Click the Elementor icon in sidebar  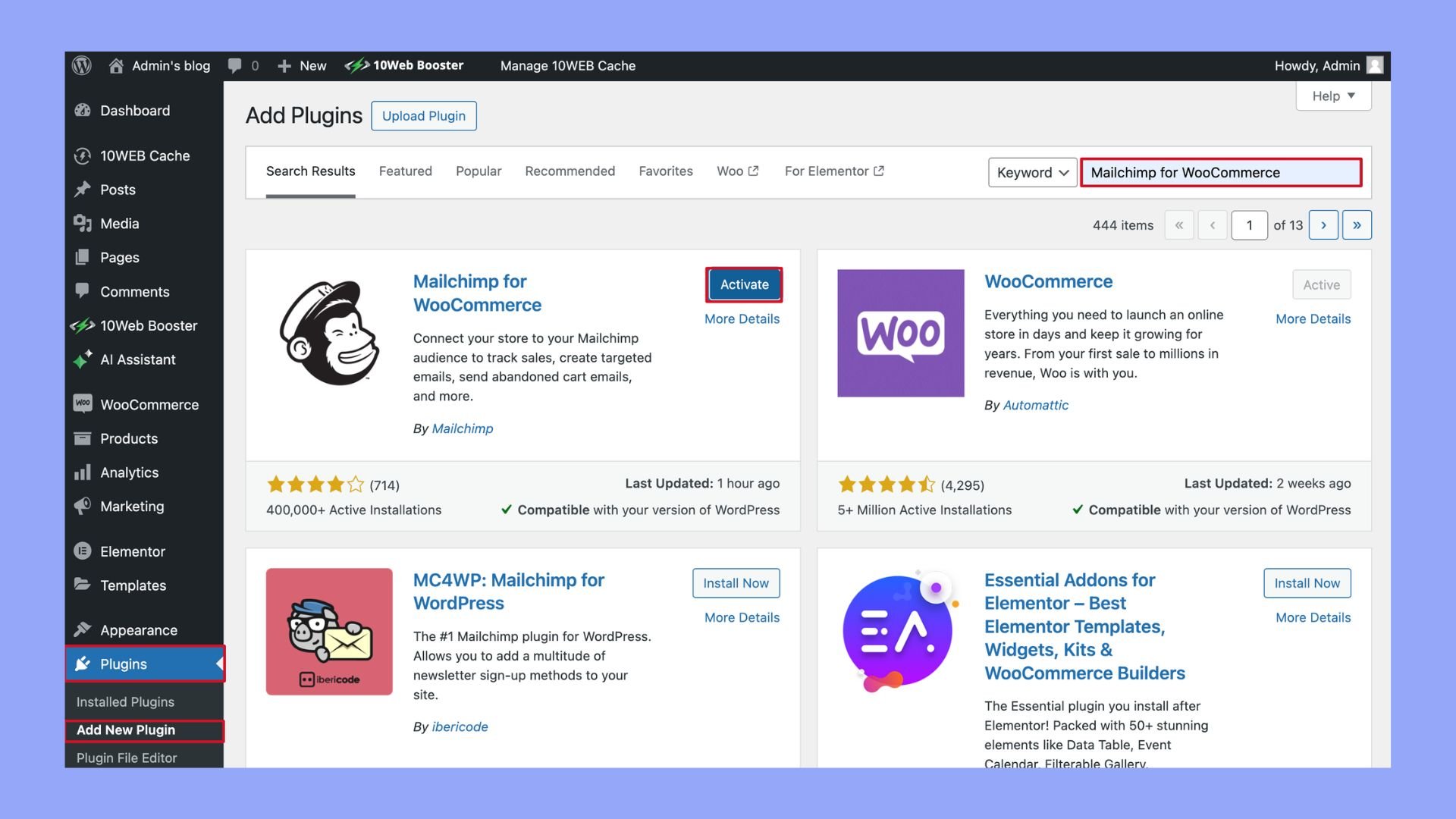click(83, 551)
